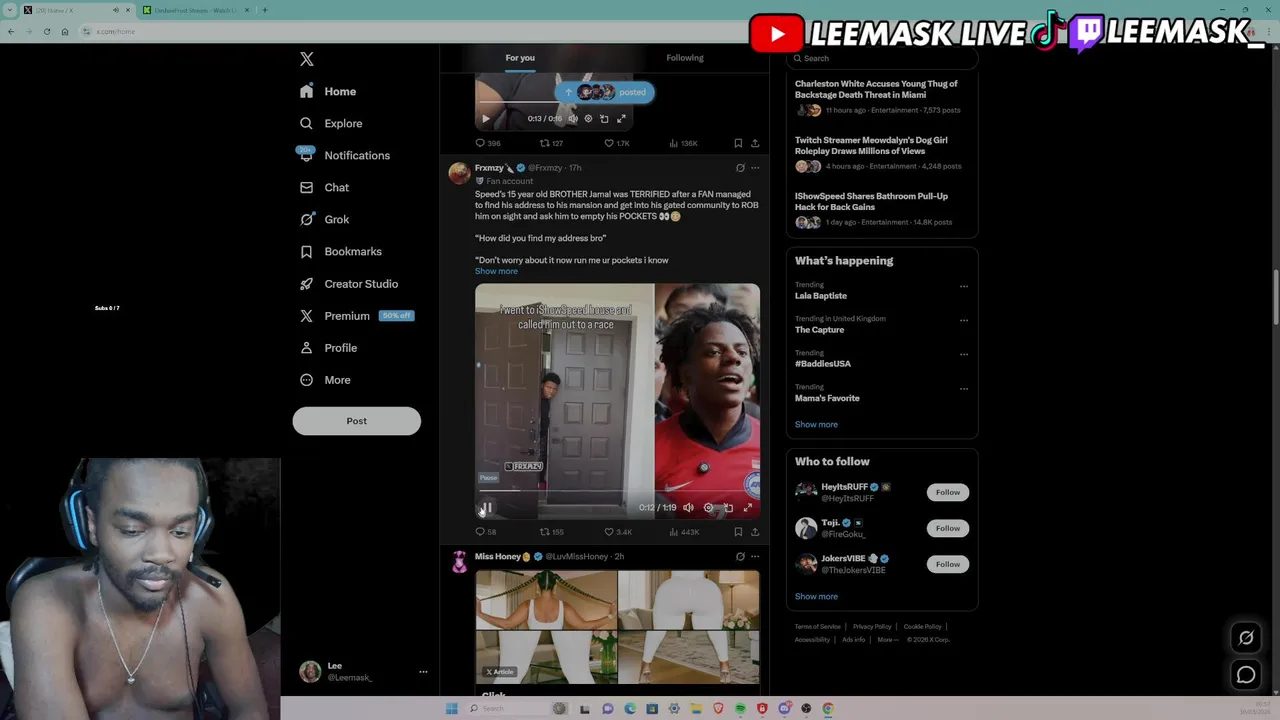Share the Frxmzy post
The width and height of the screenshot is (1280, 720).
tap(755, 532)
